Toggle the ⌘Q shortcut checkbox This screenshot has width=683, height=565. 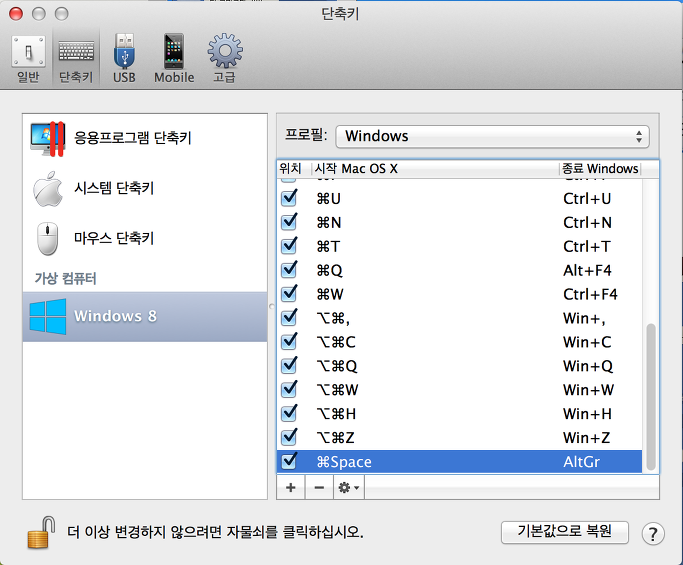coord(289,270)
